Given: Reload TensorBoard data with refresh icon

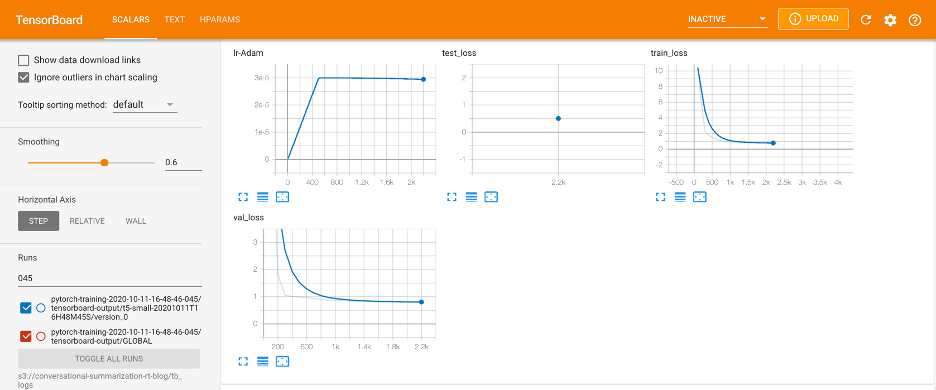Looking at the screenshot, I should click(866, 20).
